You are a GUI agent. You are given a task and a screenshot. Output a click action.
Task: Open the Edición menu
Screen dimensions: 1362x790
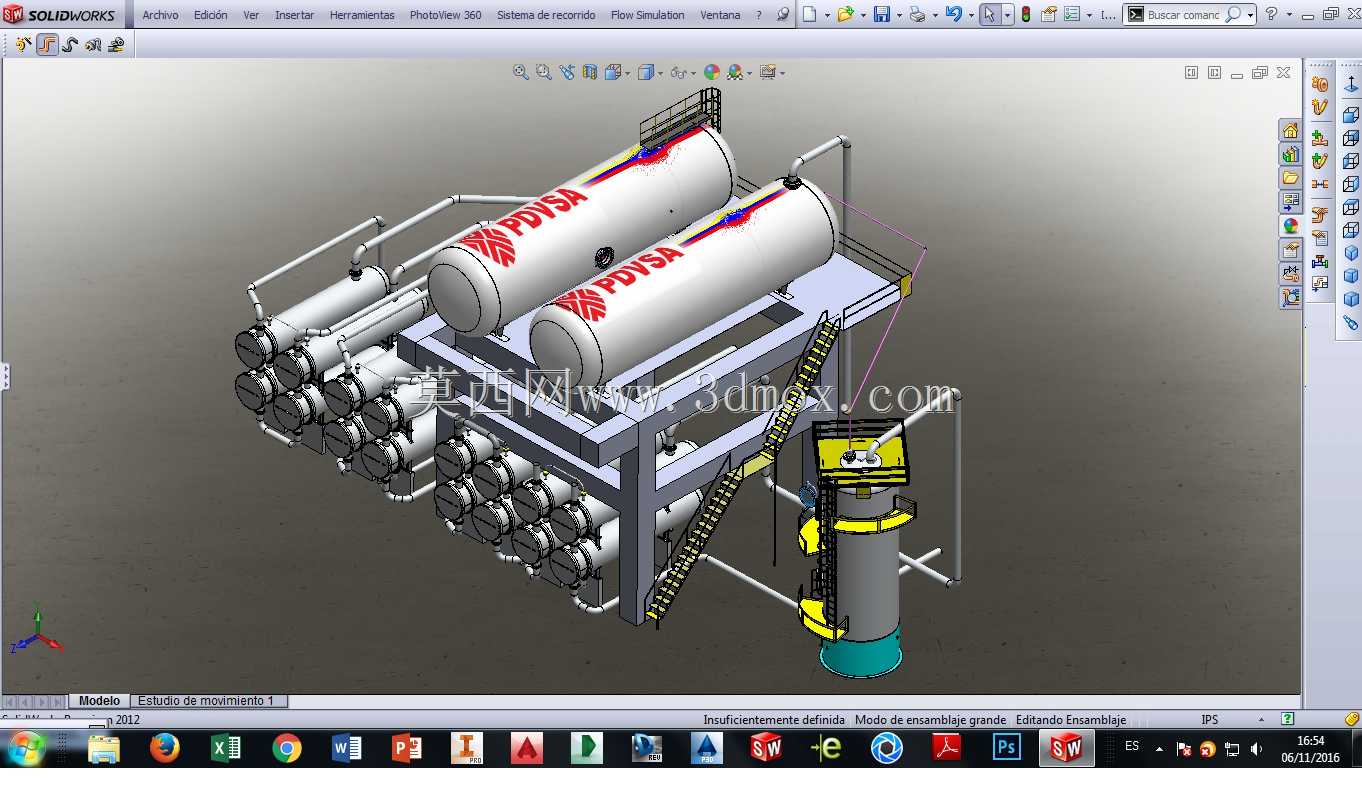point(210,15)
